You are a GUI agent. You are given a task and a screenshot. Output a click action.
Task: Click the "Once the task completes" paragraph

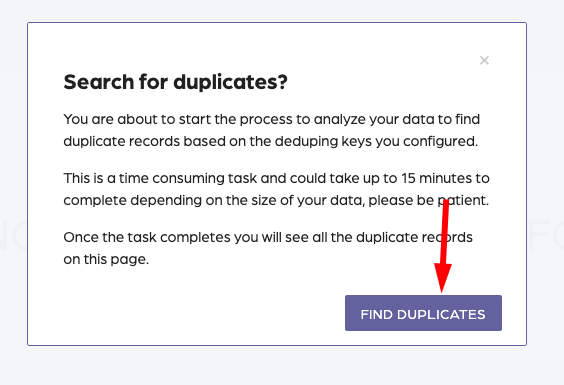coord(268,248)
